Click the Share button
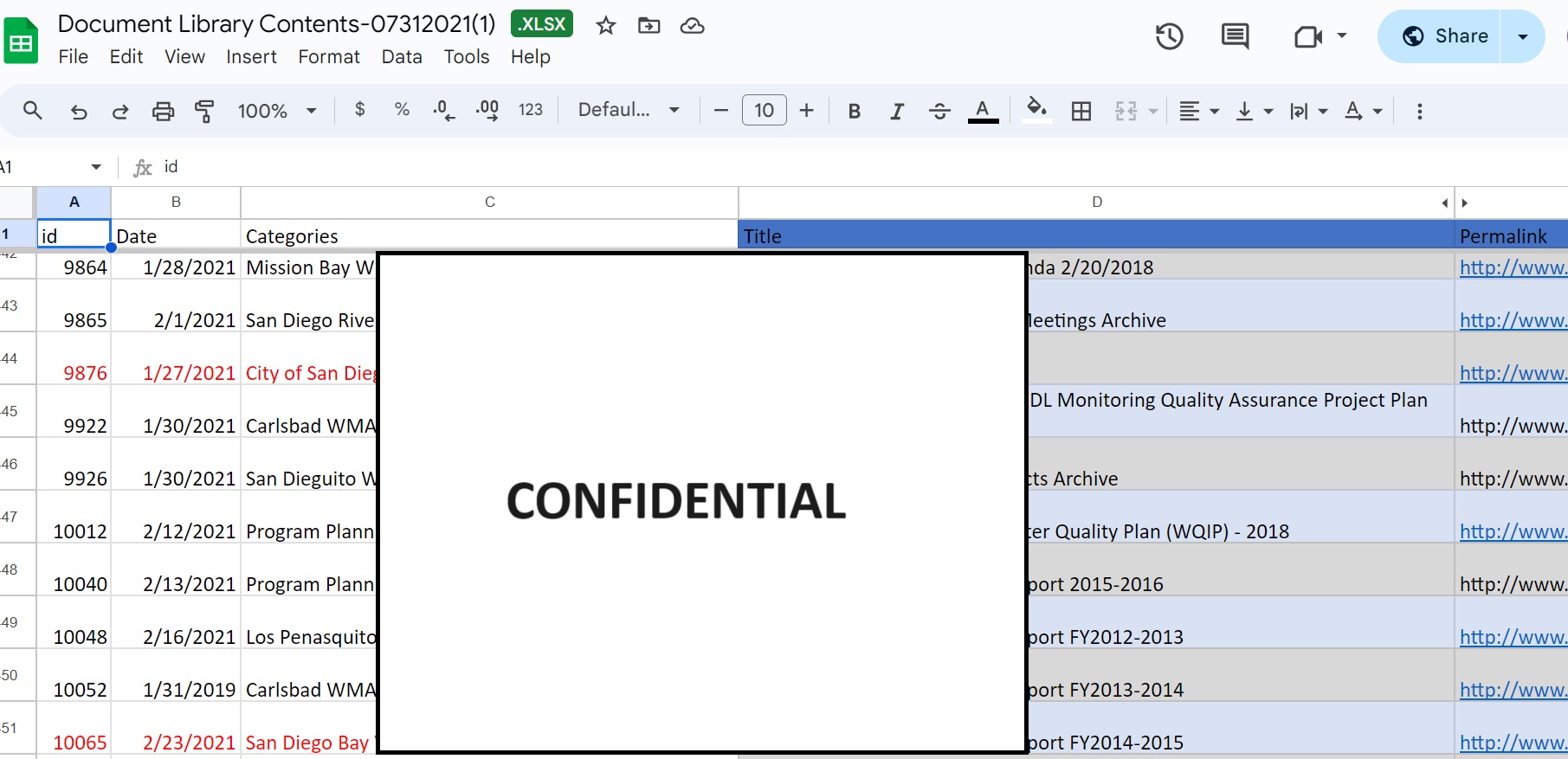The height and width of the screenshot is (759, 1568). (x=1439, y=36)
